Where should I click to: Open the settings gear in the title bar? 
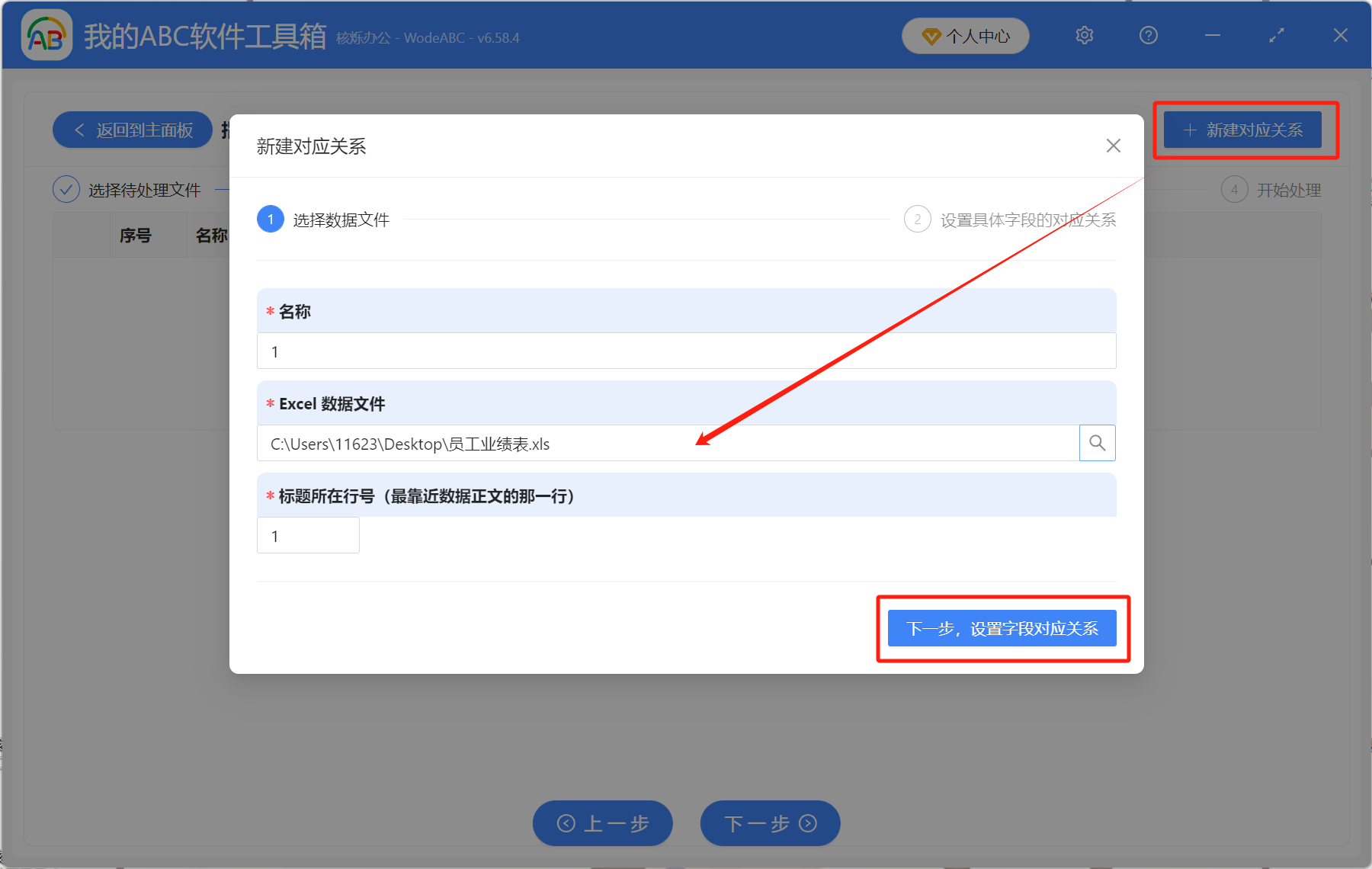[1084, 35]
